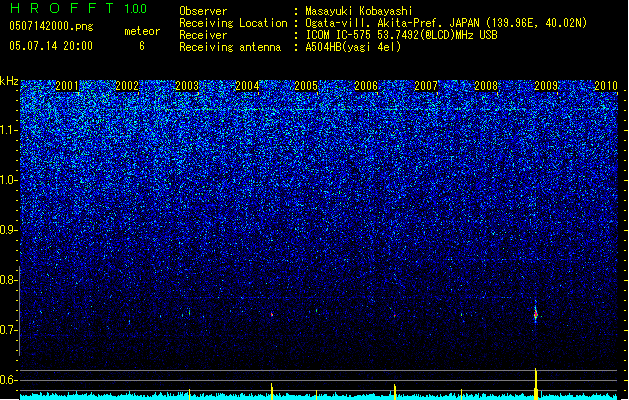Click the 0.8 kHz frequency axis label

click(8, 280)
